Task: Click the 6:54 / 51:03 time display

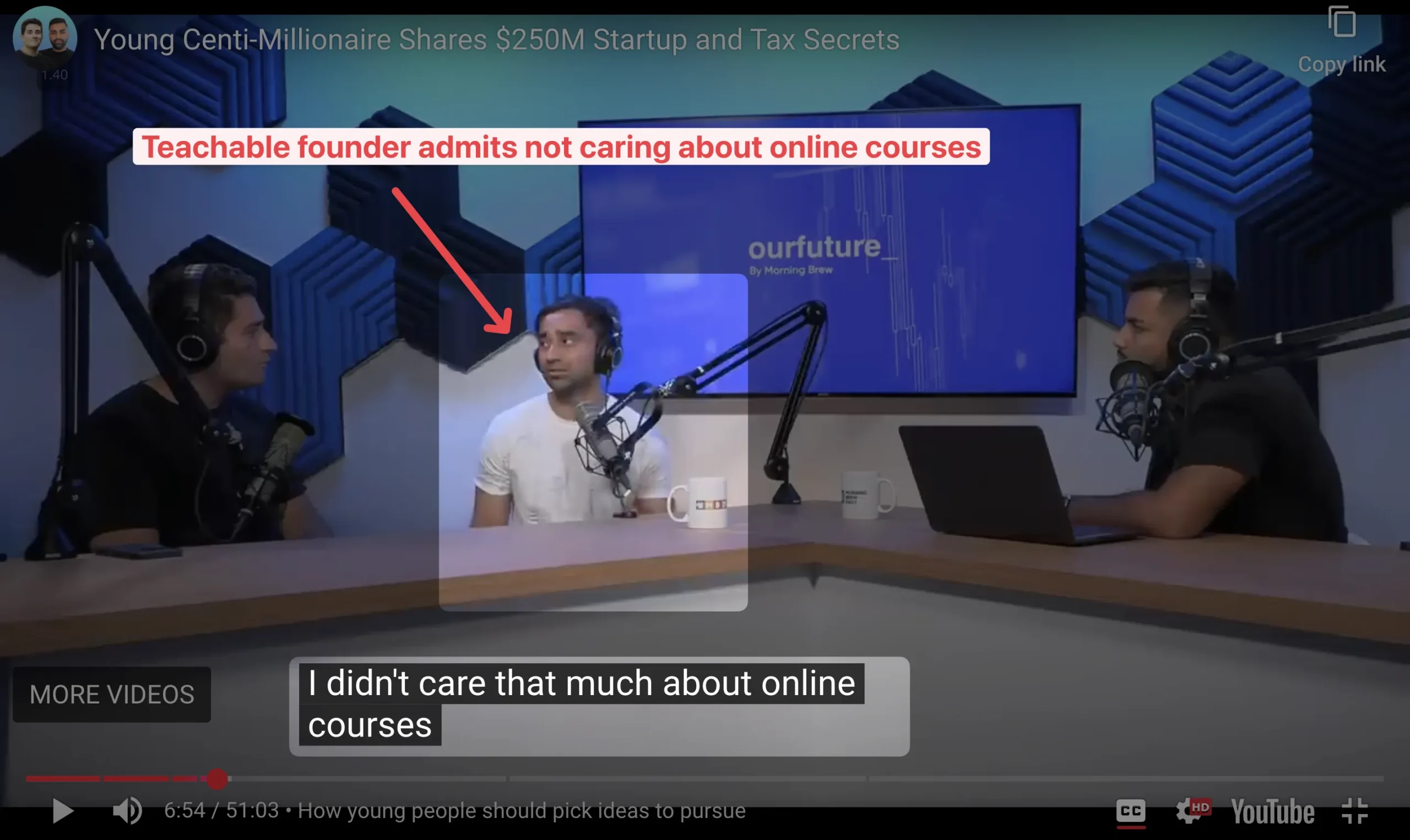Action: [221, 811]
